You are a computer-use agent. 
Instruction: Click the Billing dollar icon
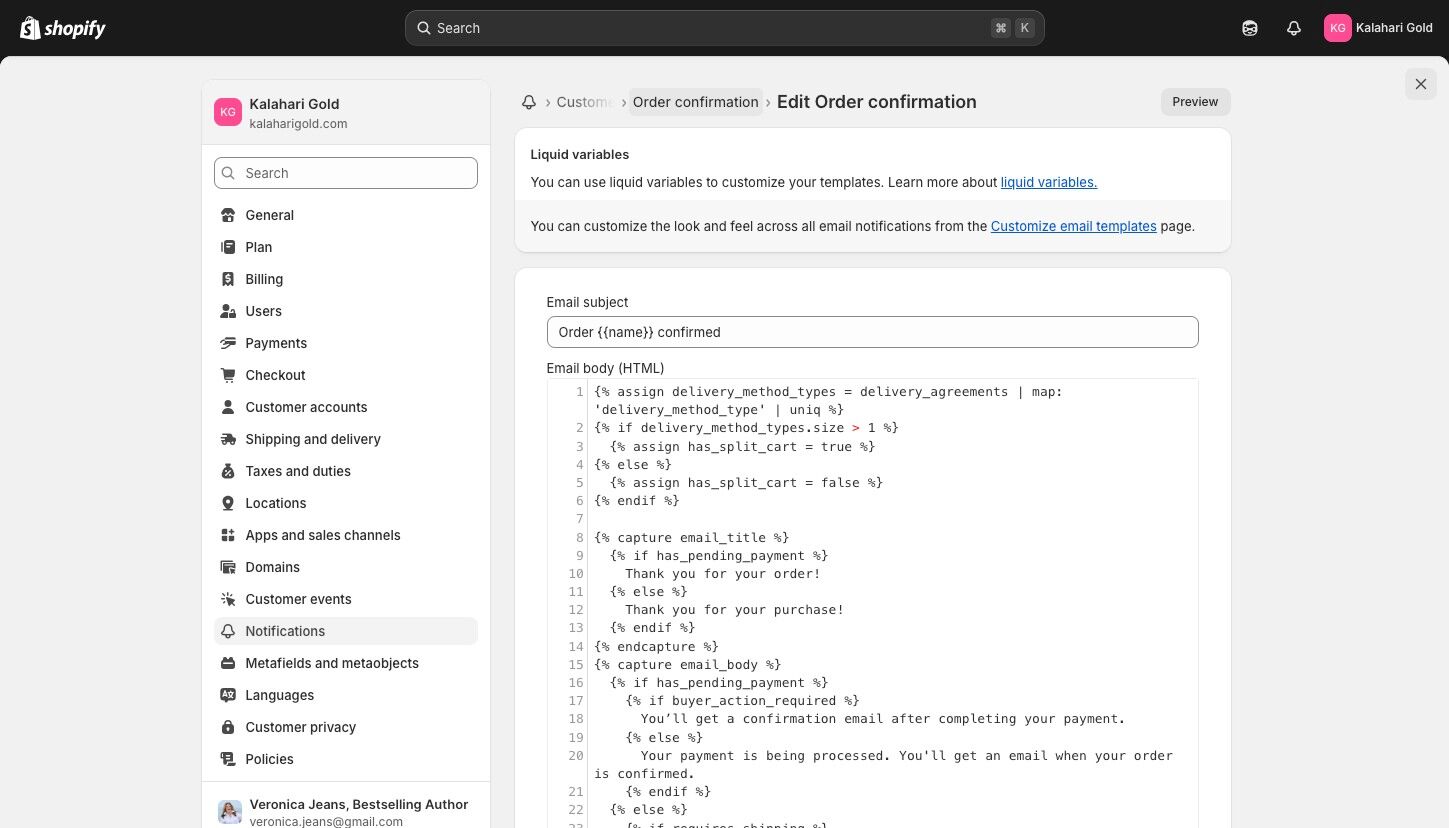click(x=228, y=279)
